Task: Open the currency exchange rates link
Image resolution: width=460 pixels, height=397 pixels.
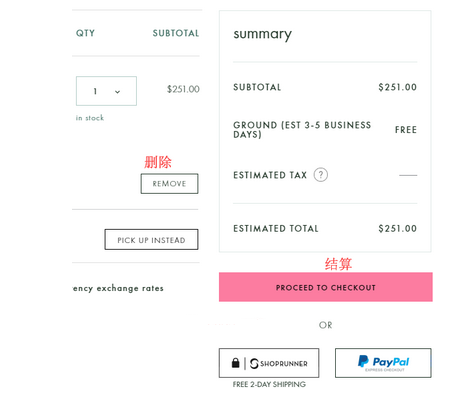Action: click(118, 288)
